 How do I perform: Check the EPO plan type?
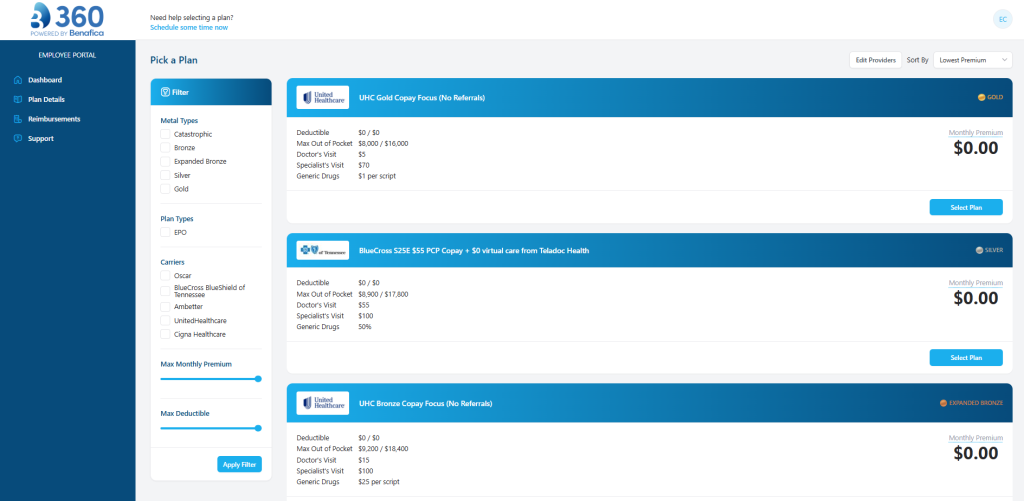click(x=165, y=232)
